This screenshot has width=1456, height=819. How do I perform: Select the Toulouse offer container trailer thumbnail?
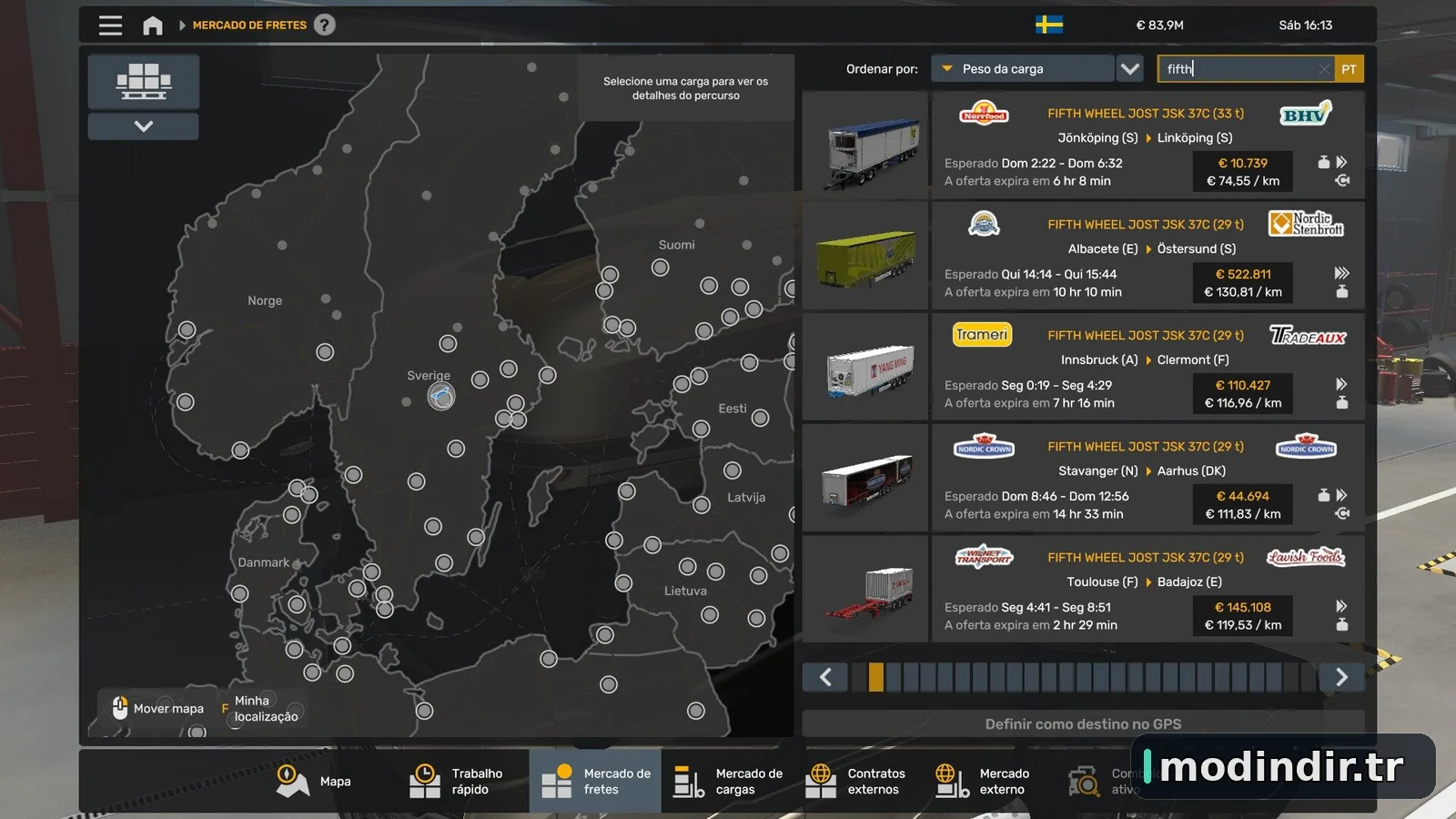(865, 590)
